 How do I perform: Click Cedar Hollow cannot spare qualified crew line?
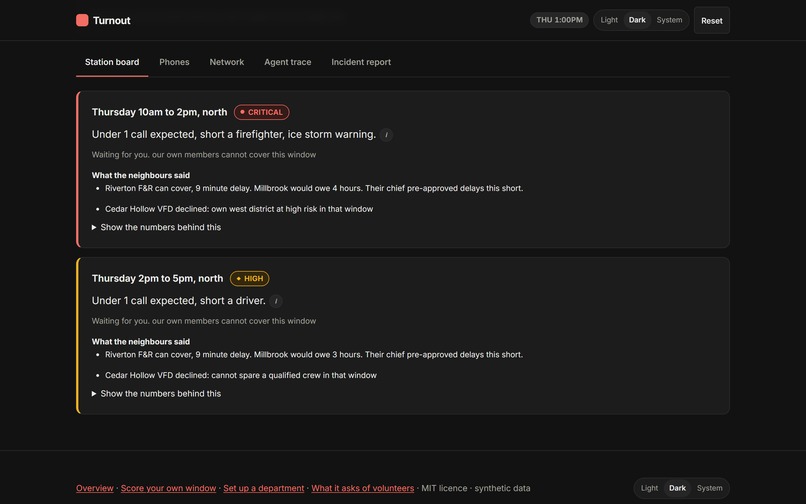pos(241,375)
